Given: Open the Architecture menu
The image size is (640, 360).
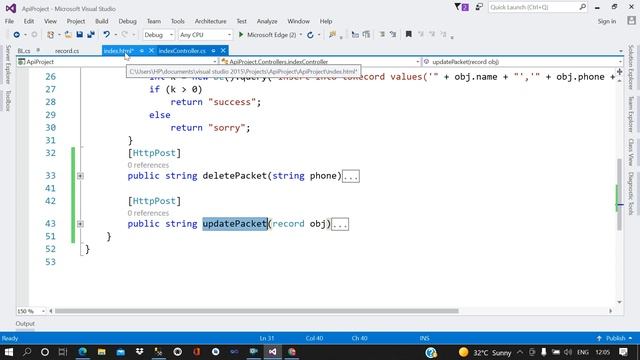Looking at the screenshot, I should pos(210,21).
